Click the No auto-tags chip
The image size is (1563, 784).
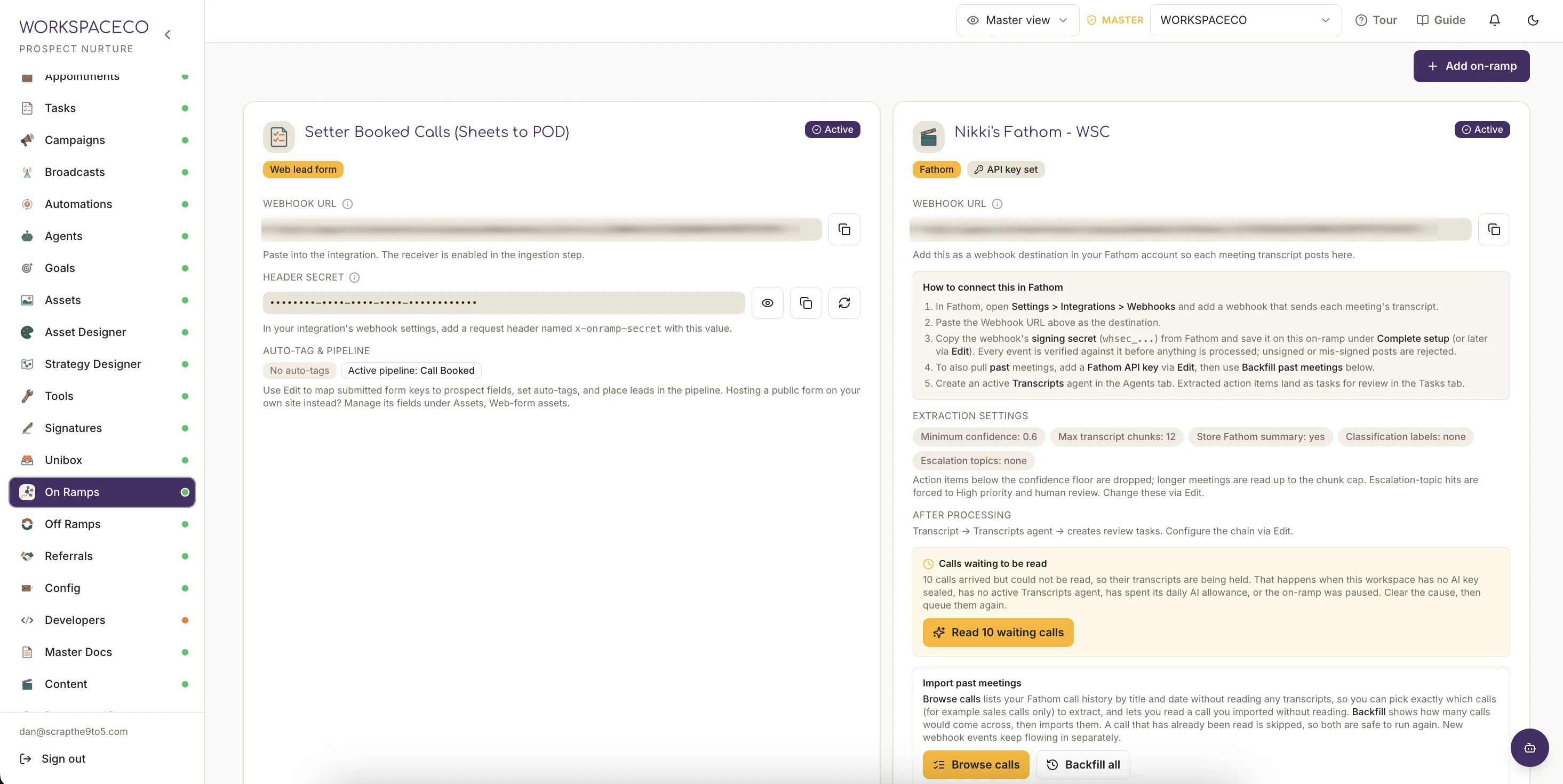click(x=299, y=370)
